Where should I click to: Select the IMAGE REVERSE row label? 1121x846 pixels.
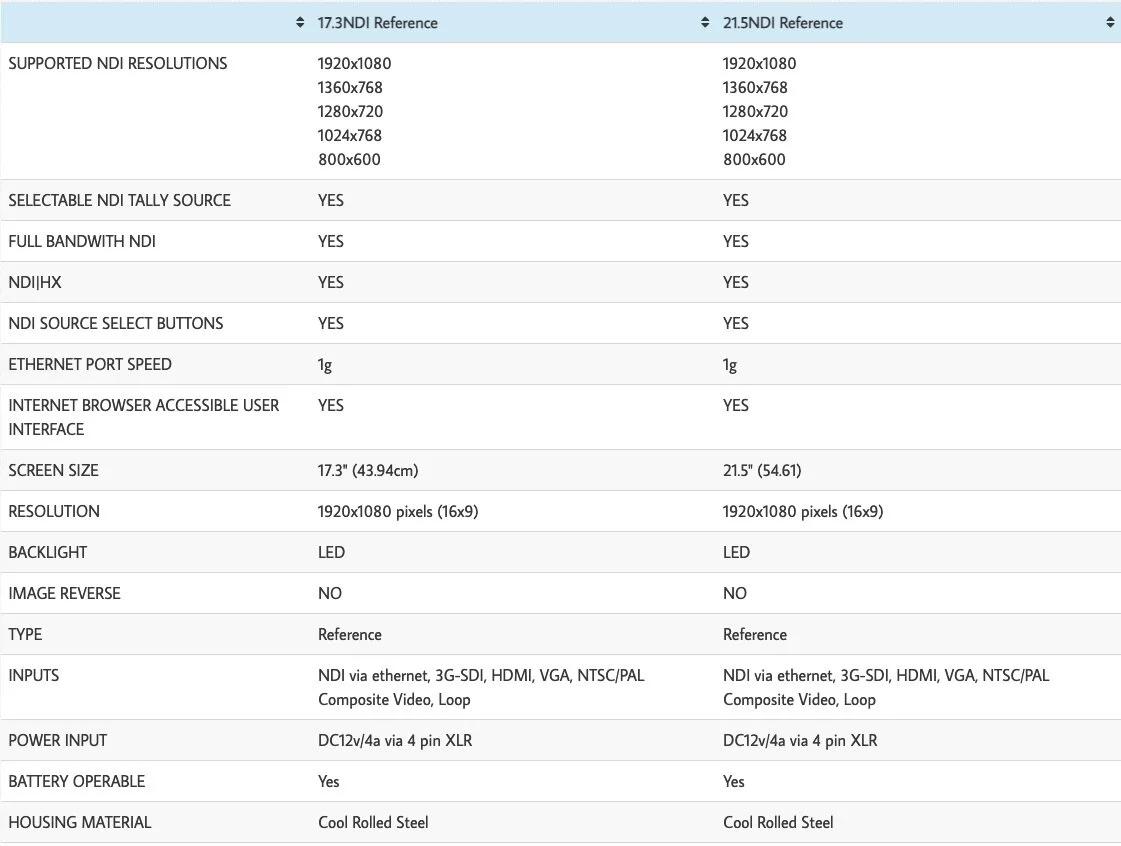64,594
